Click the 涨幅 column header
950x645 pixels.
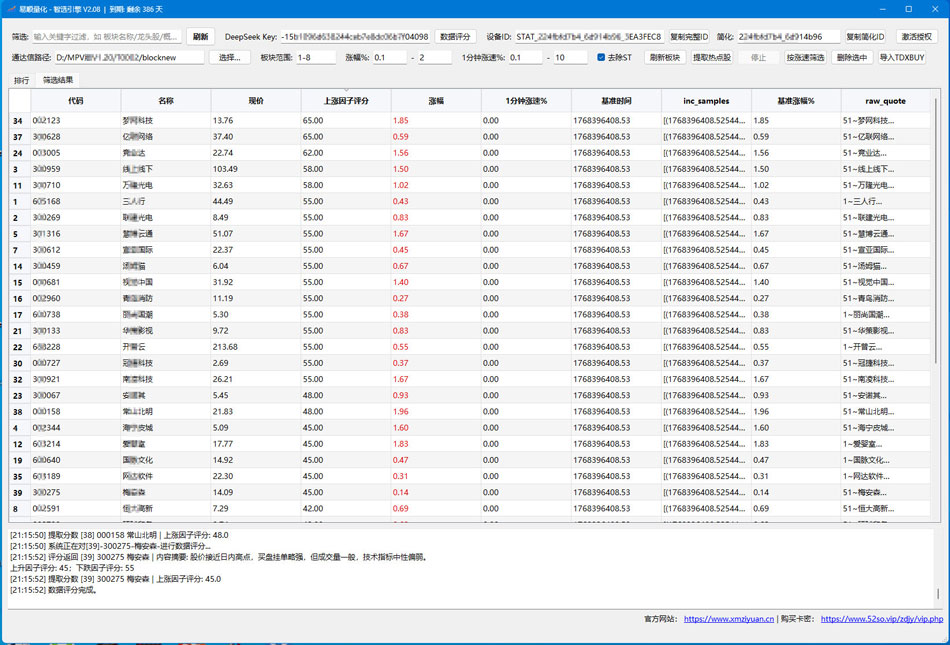tap(436, 101)
